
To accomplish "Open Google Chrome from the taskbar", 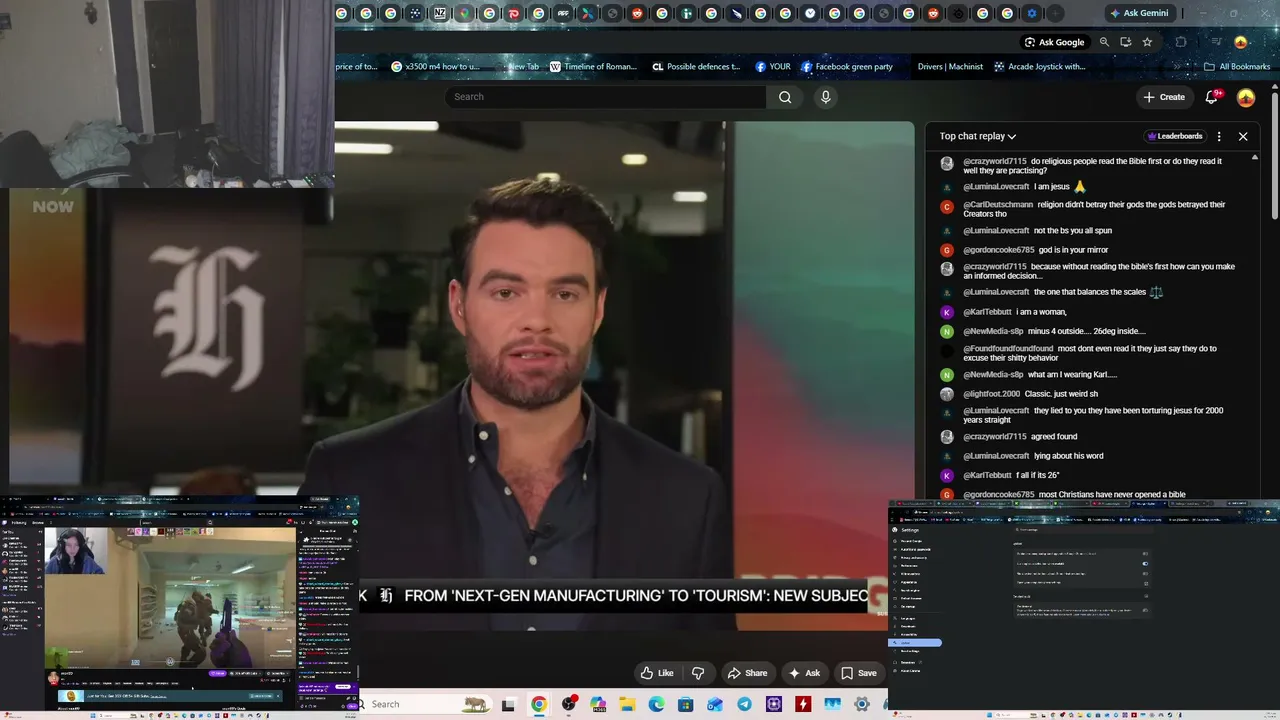I will tap(539, 704).
